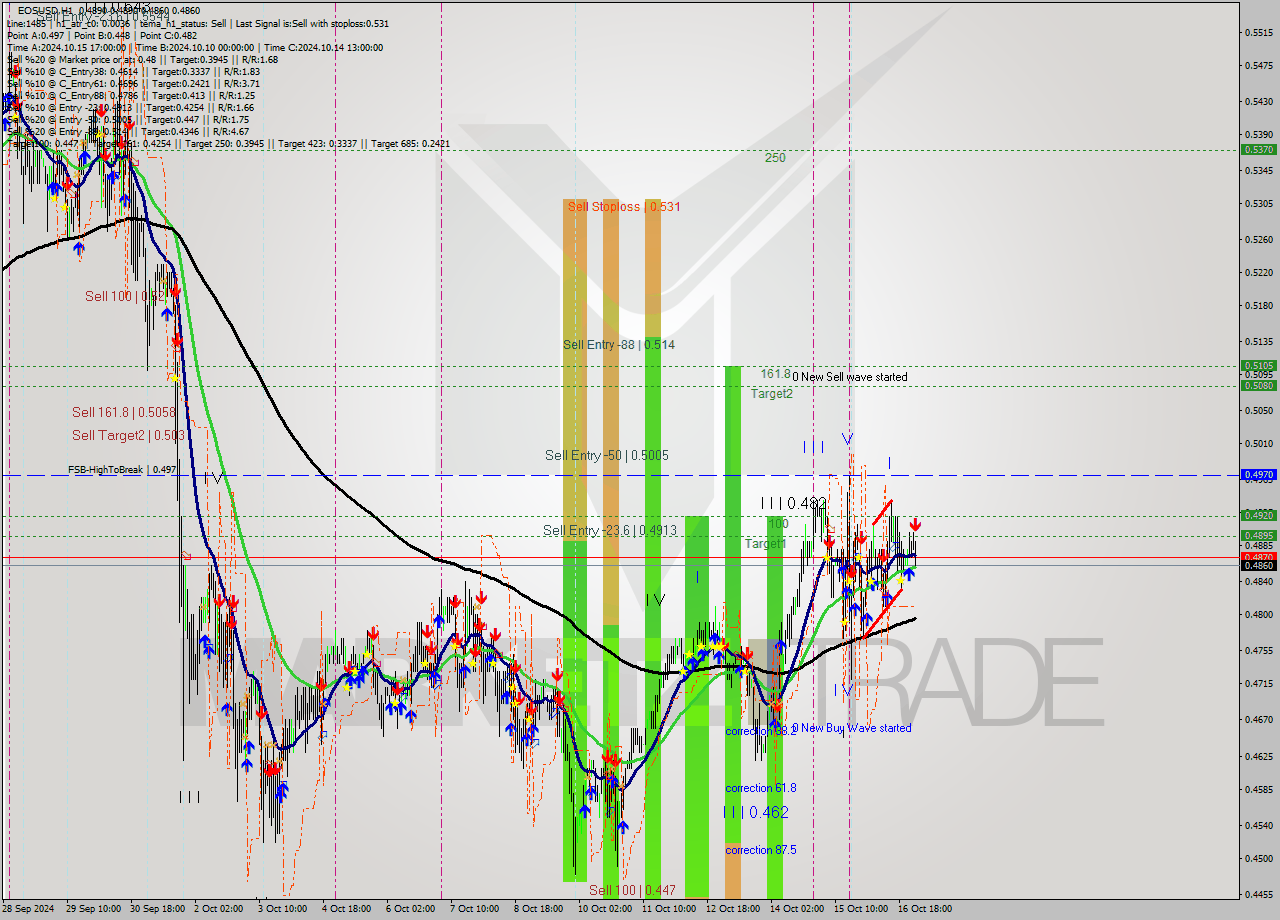Click the 'correction 61.8' label
Image resolution: width=1280 pixels, height=920 pixels.
click(x=761, y=788)
